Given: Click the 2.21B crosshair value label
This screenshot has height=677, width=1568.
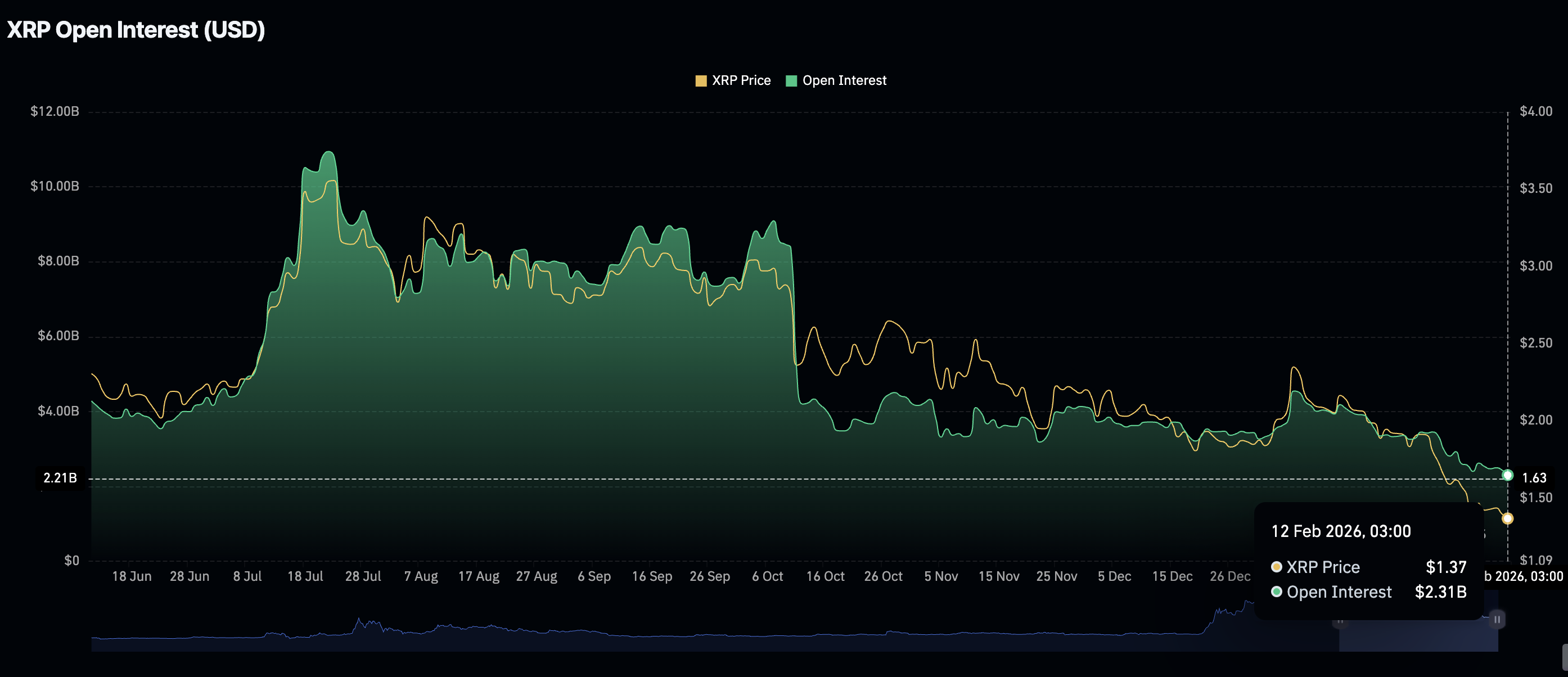Looking at the screenshot, I should (60, 478).
